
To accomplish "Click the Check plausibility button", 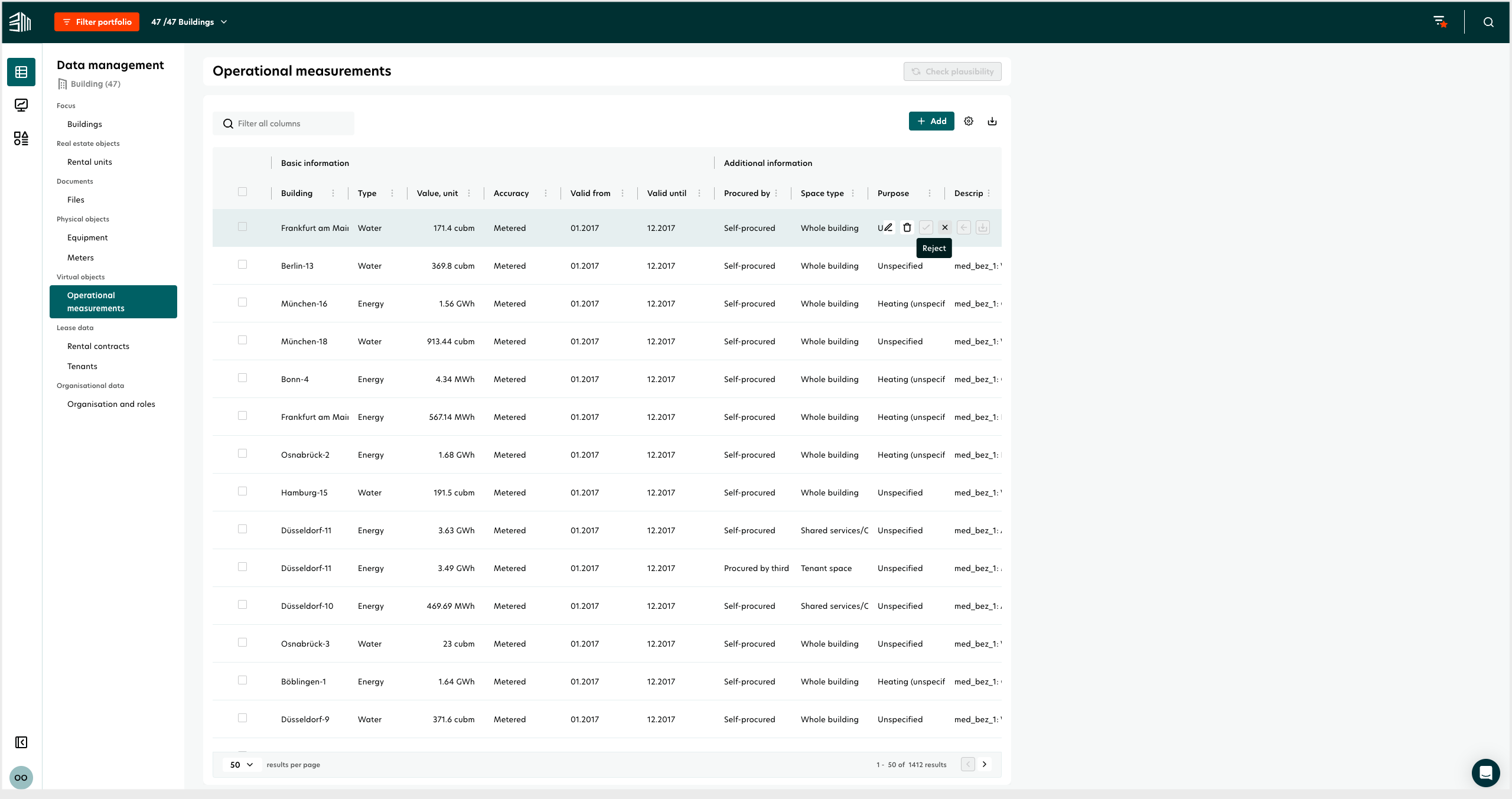I will pos(951,71).
